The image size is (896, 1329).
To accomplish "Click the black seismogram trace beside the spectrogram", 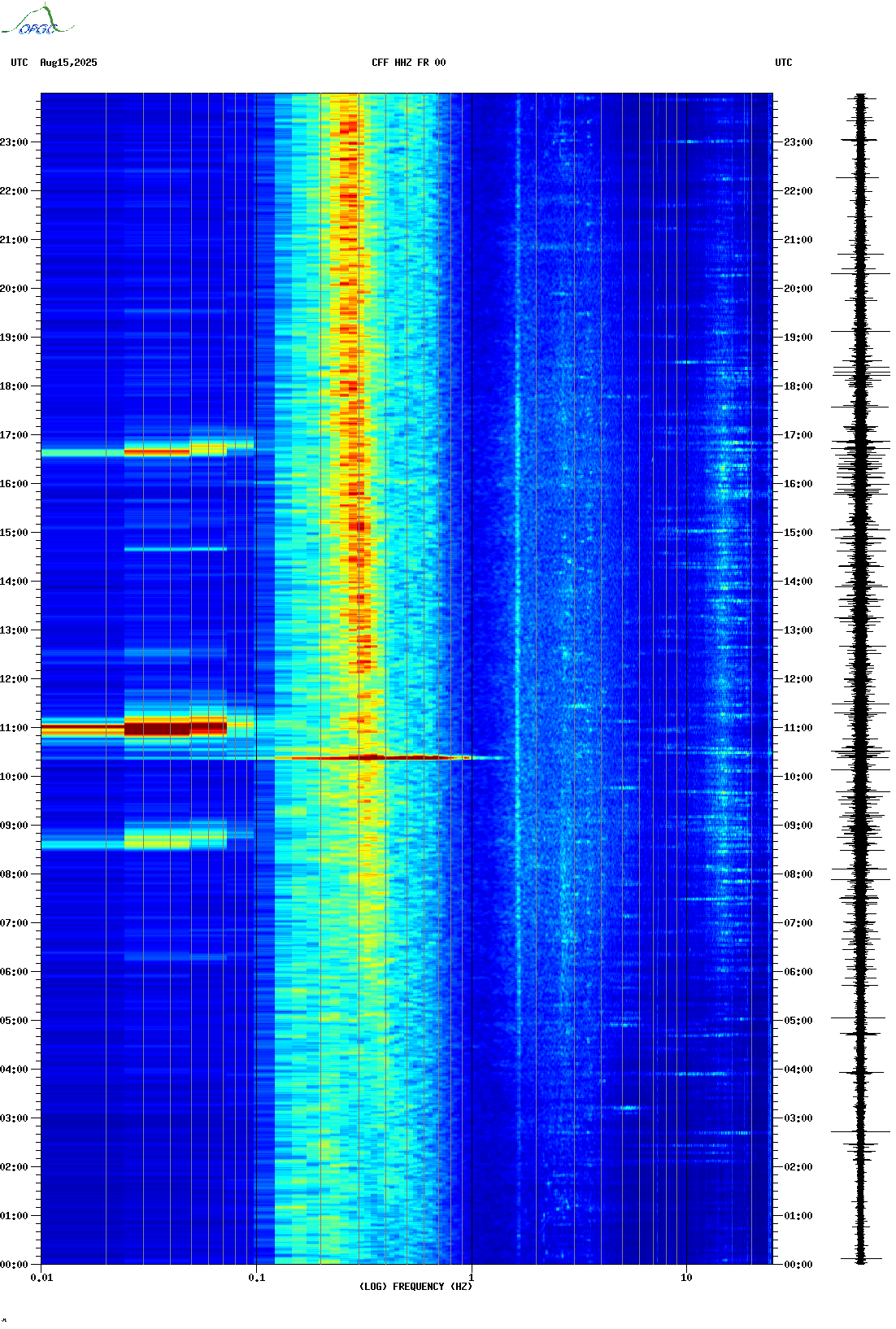I will [x=861, y=678].
